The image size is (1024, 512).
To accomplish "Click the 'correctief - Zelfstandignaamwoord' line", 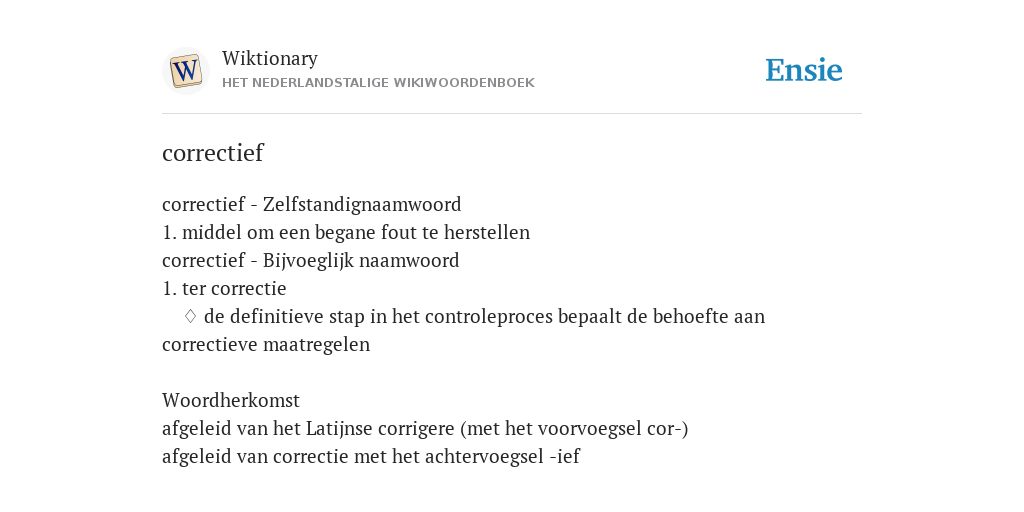I will coord(312,204).
